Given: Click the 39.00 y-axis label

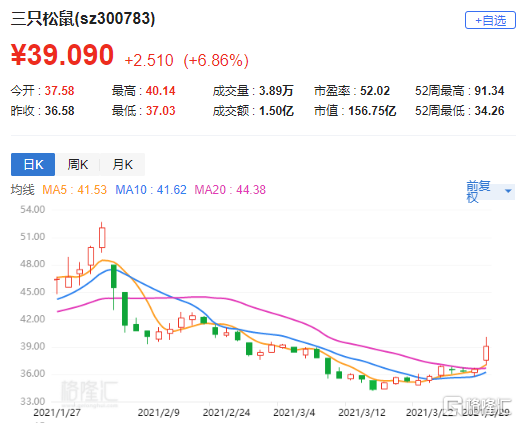Looking at the screenshot, I should pyautogui.click(x=32, y=346).
